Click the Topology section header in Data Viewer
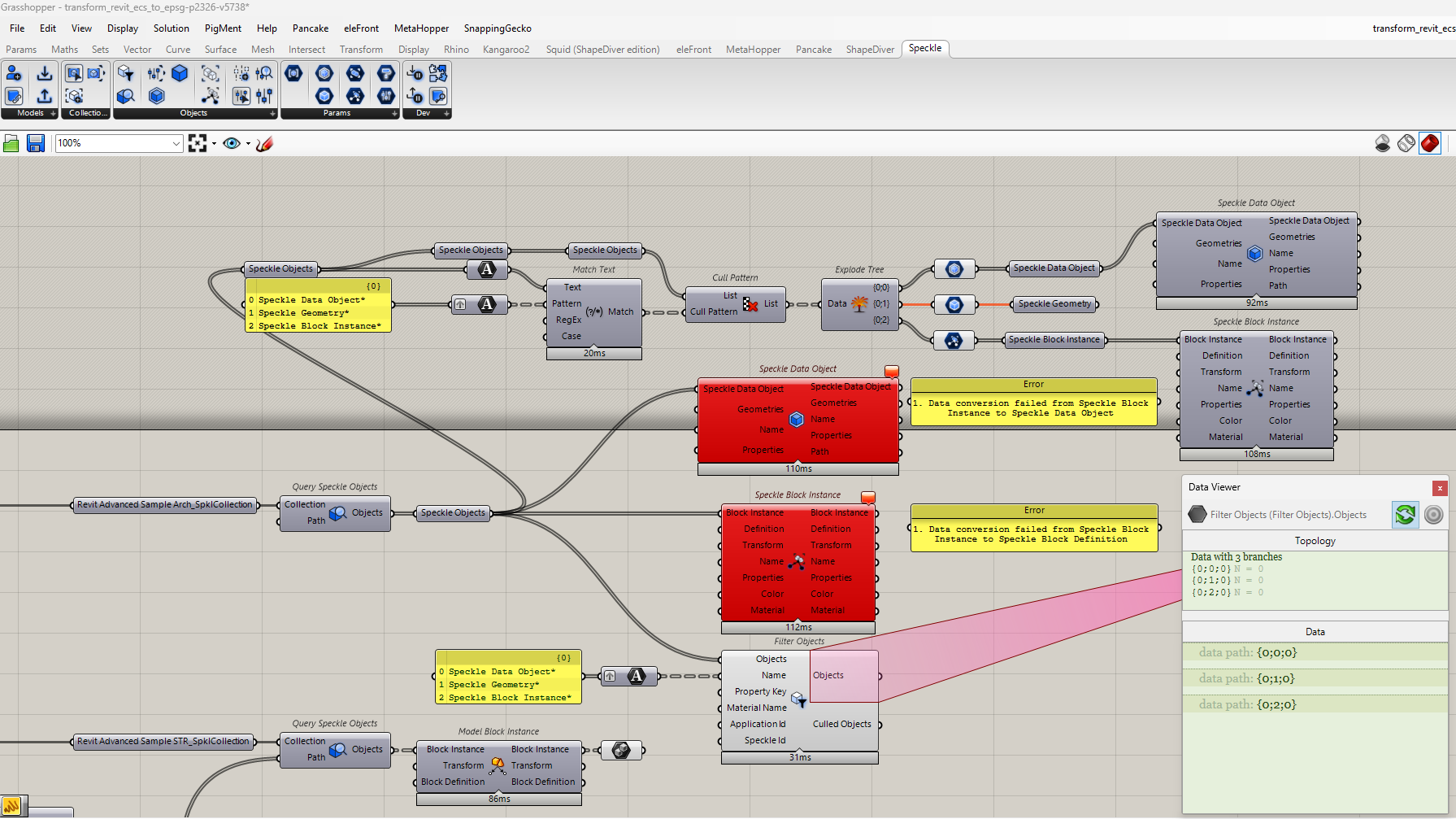The height and width of the screenshot is (819, 1456). (1315, 541)
